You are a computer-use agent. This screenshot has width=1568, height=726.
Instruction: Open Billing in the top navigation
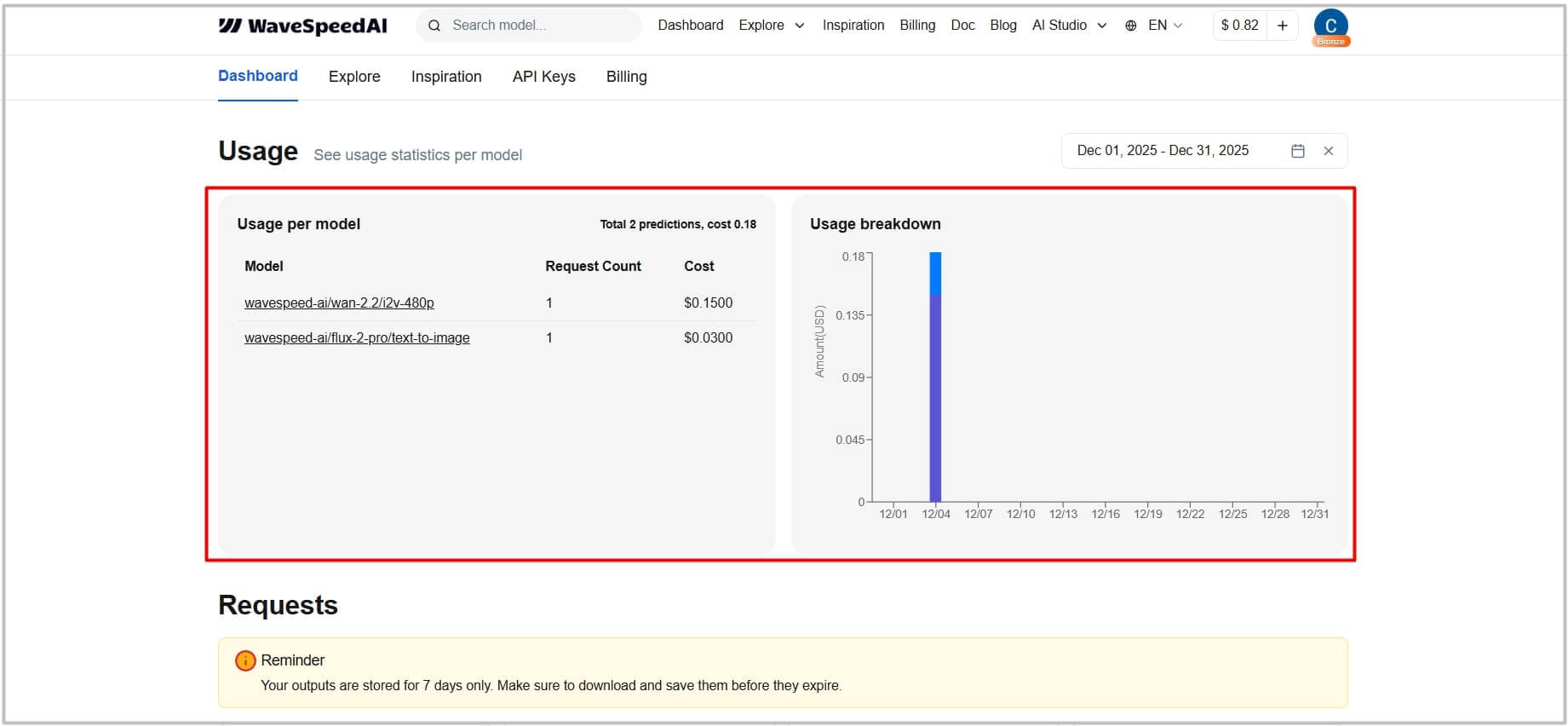(x=917, y=26)
